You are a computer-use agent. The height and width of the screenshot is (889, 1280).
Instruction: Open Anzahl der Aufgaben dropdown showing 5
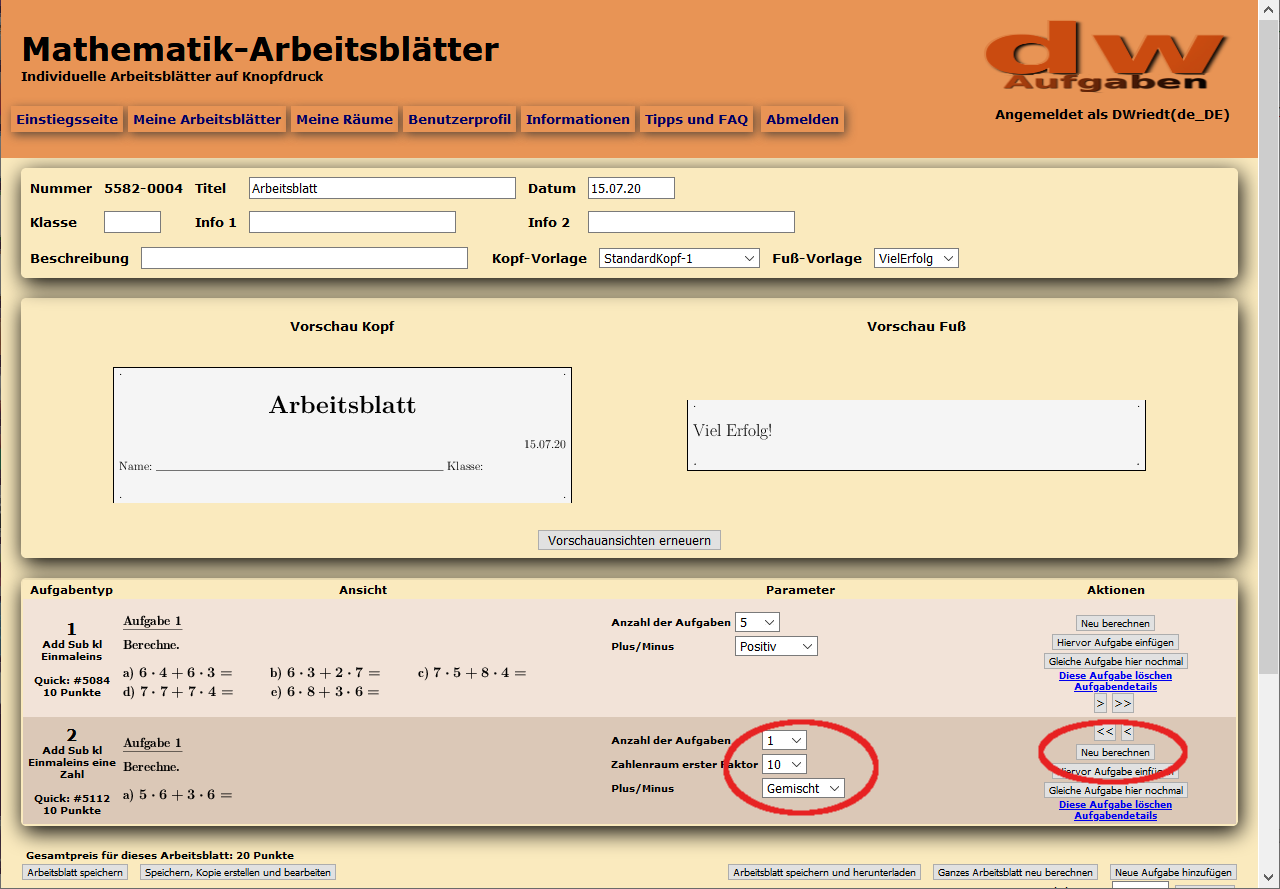pos(757,622)
